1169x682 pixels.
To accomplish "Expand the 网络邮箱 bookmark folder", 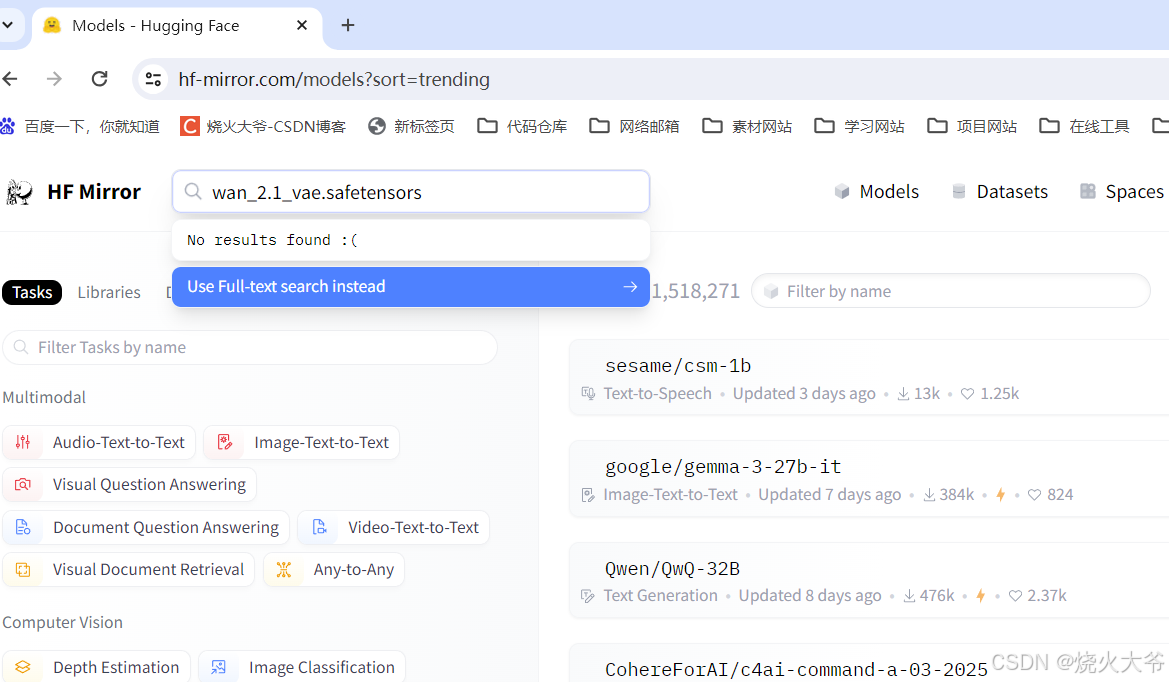I will 634,127.
